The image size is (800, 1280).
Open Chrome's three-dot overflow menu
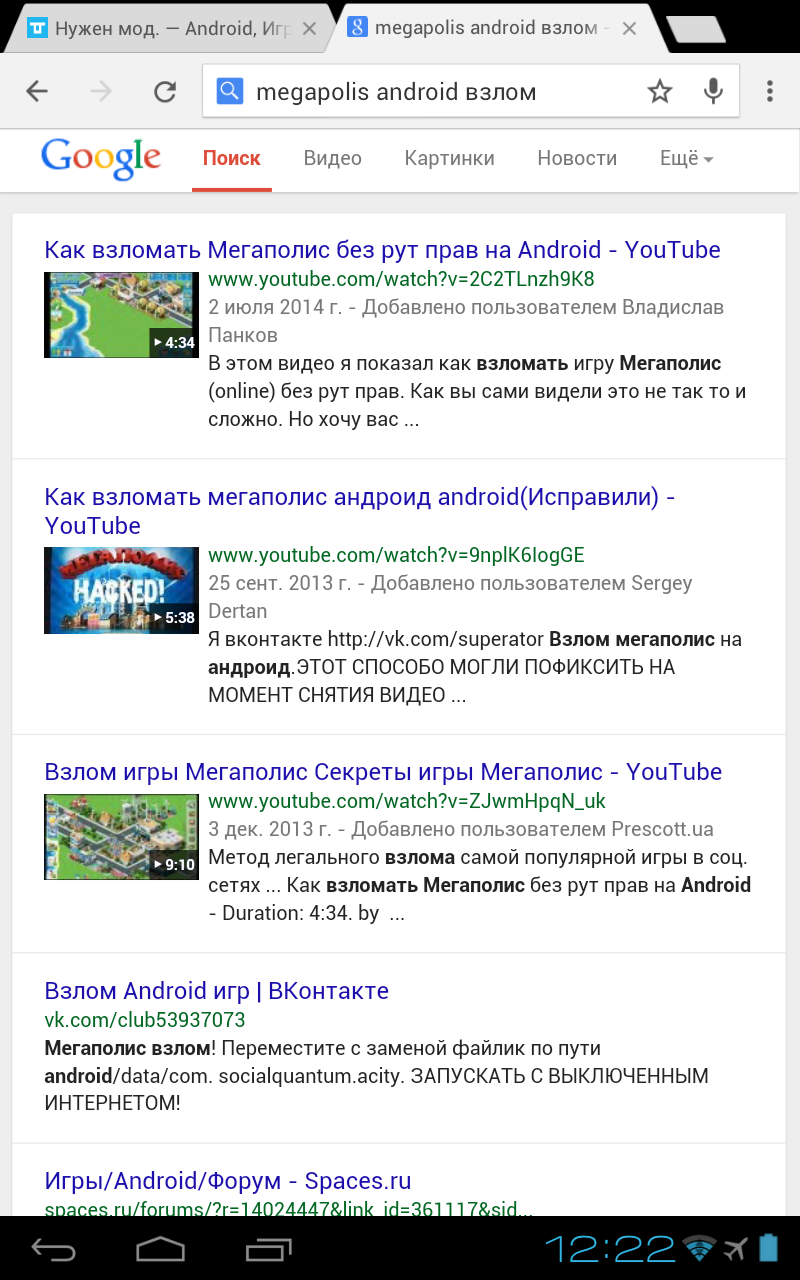[x=770, y=92]
